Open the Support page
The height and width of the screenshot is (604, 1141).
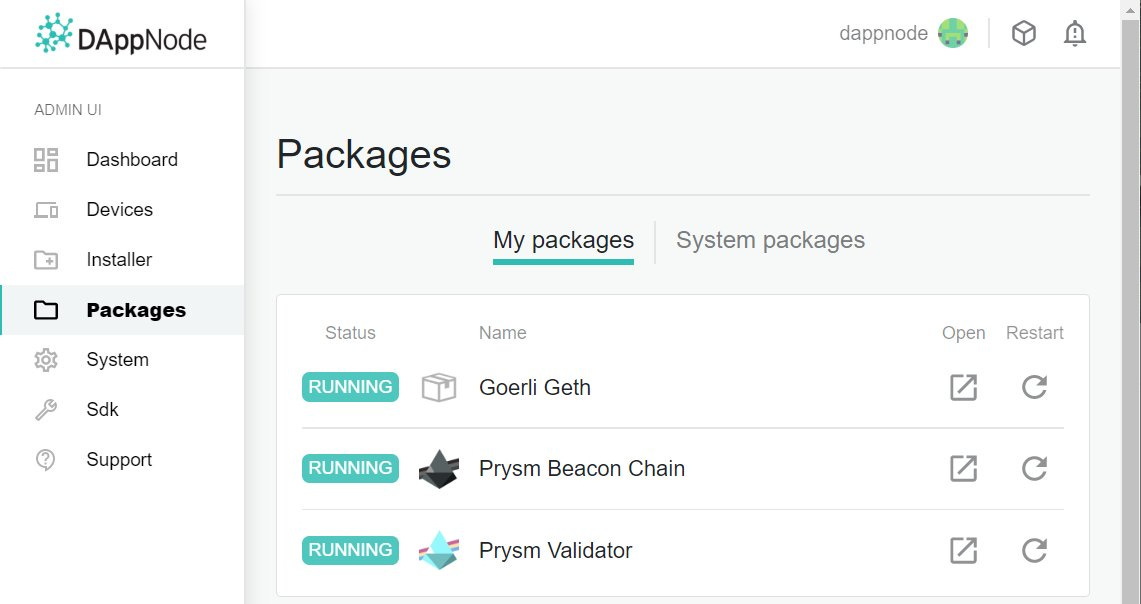coord(122,460)
